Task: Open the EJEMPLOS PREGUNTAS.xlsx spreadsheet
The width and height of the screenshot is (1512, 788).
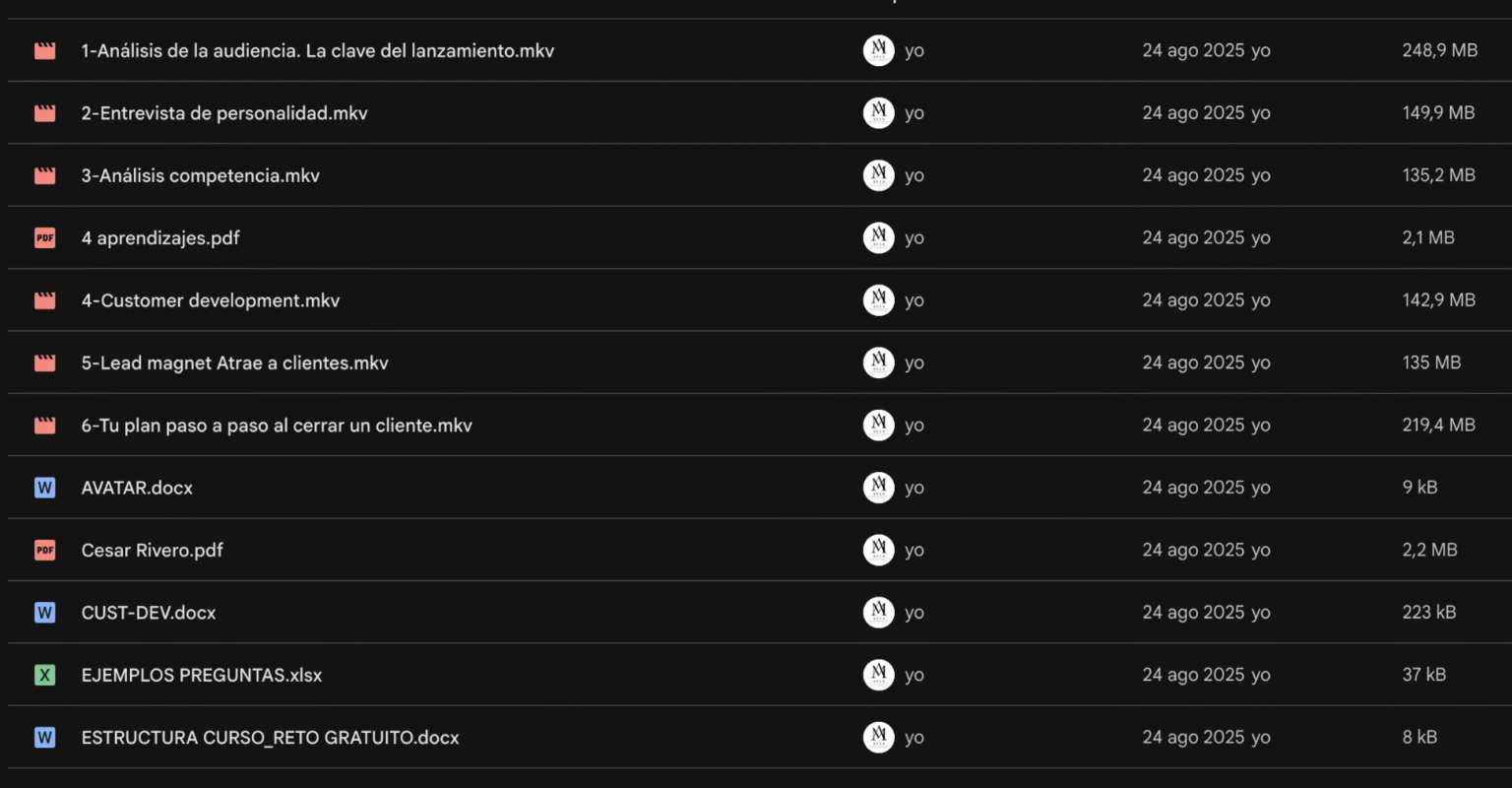Action: click(x=201, y=675)
